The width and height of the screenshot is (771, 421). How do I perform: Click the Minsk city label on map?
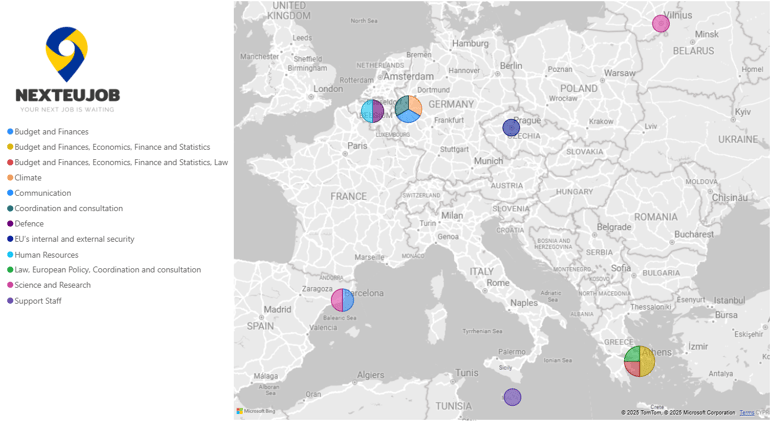[x=707, y=34]
